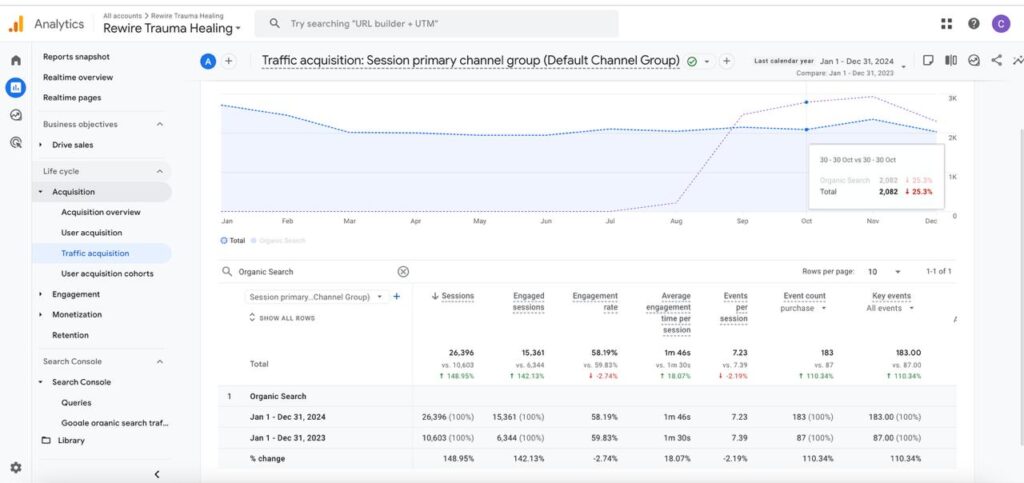This screenshot has width=1024, height=483.
Task: Open the Advertising icon in the left rail
Action: (16, 142)
